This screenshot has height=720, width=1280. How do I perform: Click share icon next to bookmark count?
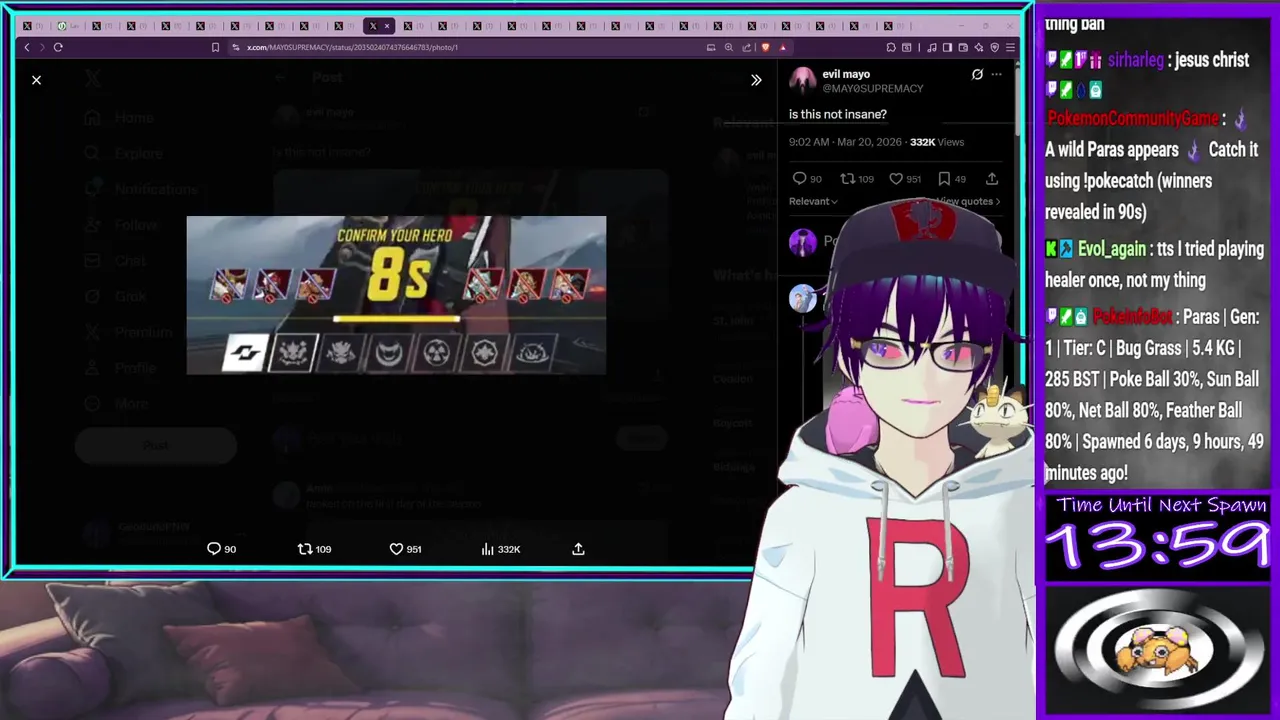click(992, 179)
